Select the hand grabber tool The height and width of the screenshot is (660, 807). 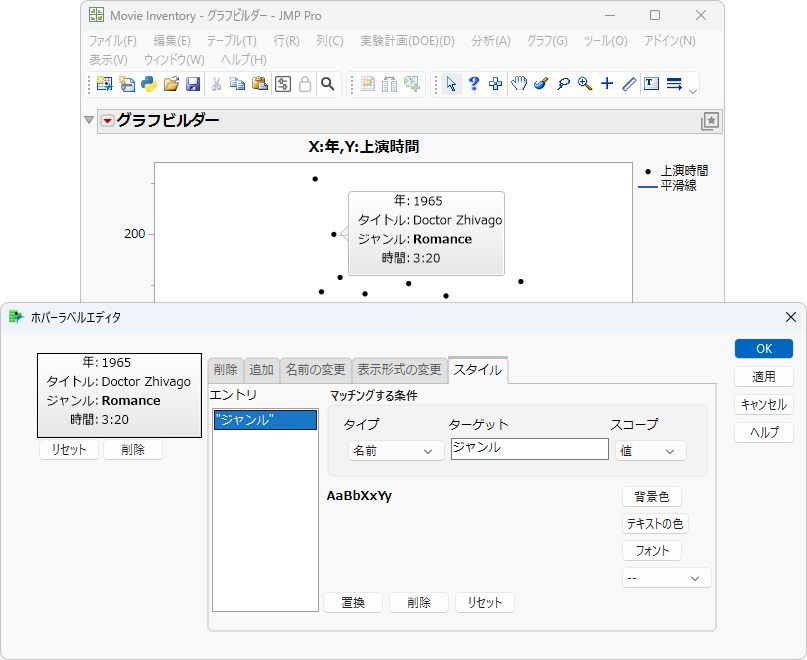click(519, 83)
